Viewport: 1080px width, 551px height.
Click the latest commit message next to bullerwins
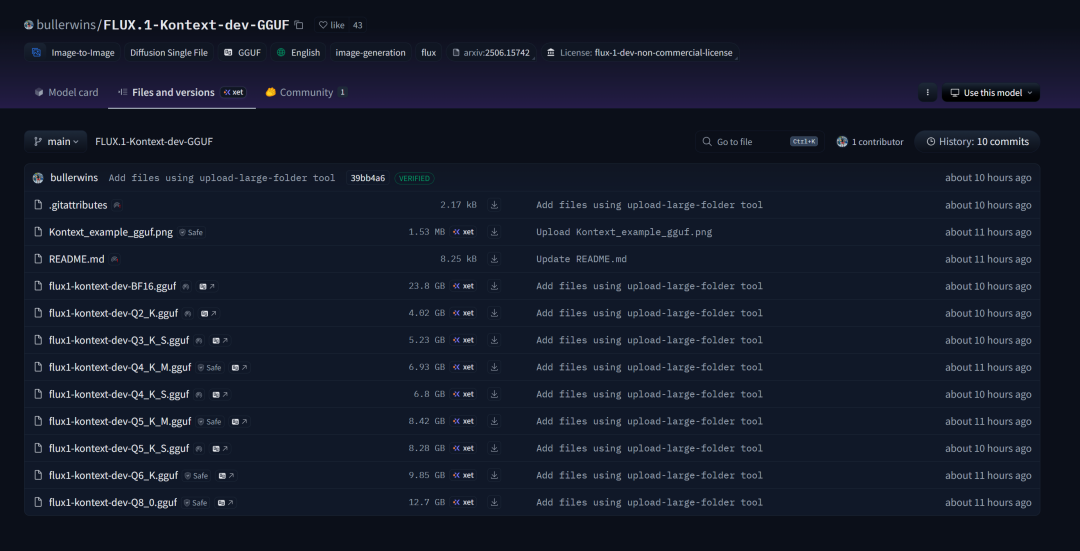pos(222,178)
